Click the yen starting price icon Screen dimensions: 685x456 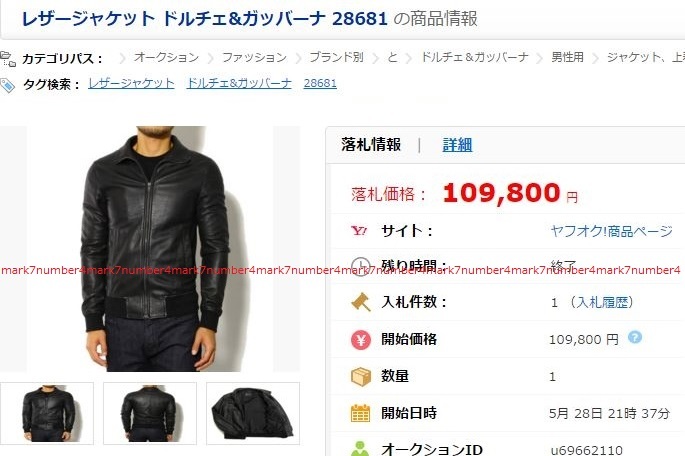click(361, 339)
